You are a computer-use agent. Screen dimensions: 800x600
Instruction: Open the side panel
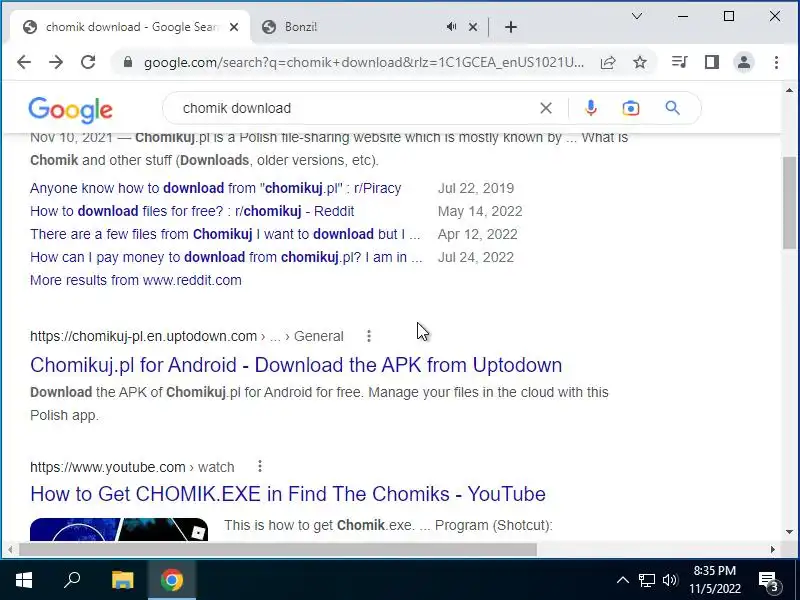712,62
